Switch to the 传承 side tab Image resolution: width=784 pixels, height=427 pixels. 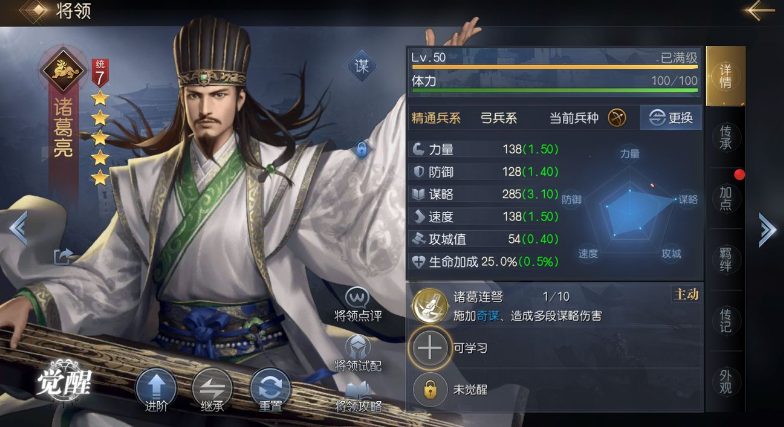coord(726,138)
